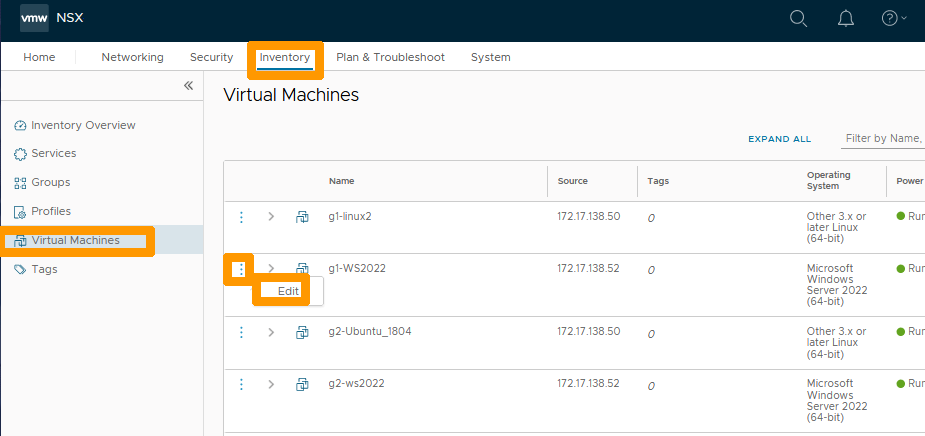Image resolution: width=925 pixels, height=436 pixels.
Task: Click the Virtual Machines sidebar icon
Action: (x=21, y=241)
